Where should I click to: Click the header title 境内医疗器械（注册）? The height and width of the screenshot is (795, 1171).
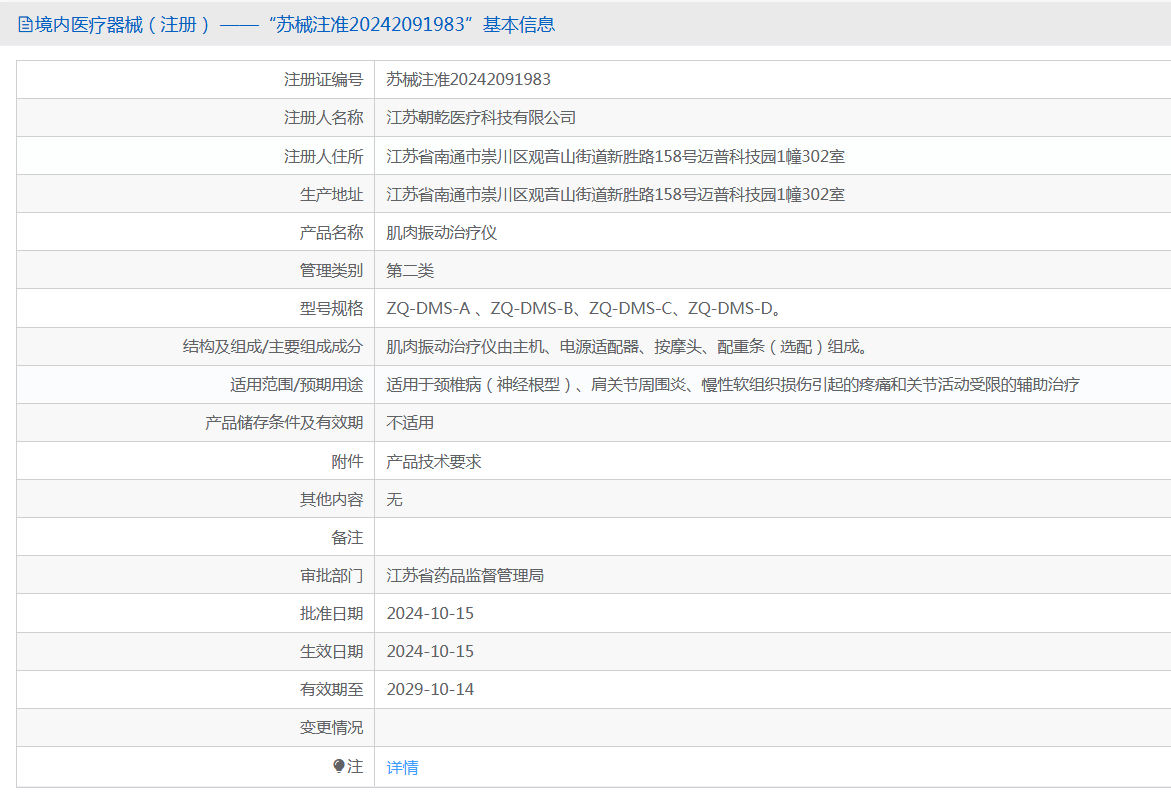tap(123, 25)
